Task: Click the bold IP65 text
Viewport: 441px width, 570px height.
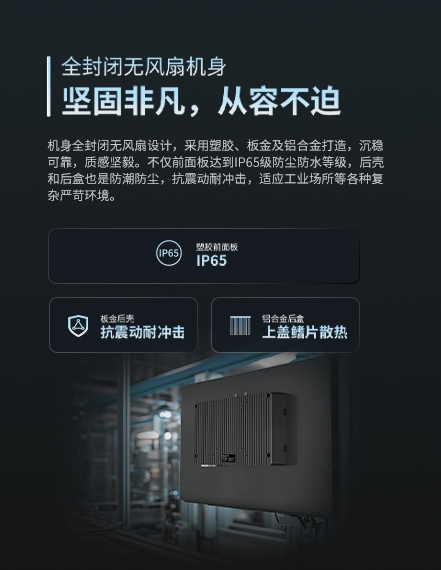Action: 212,261
